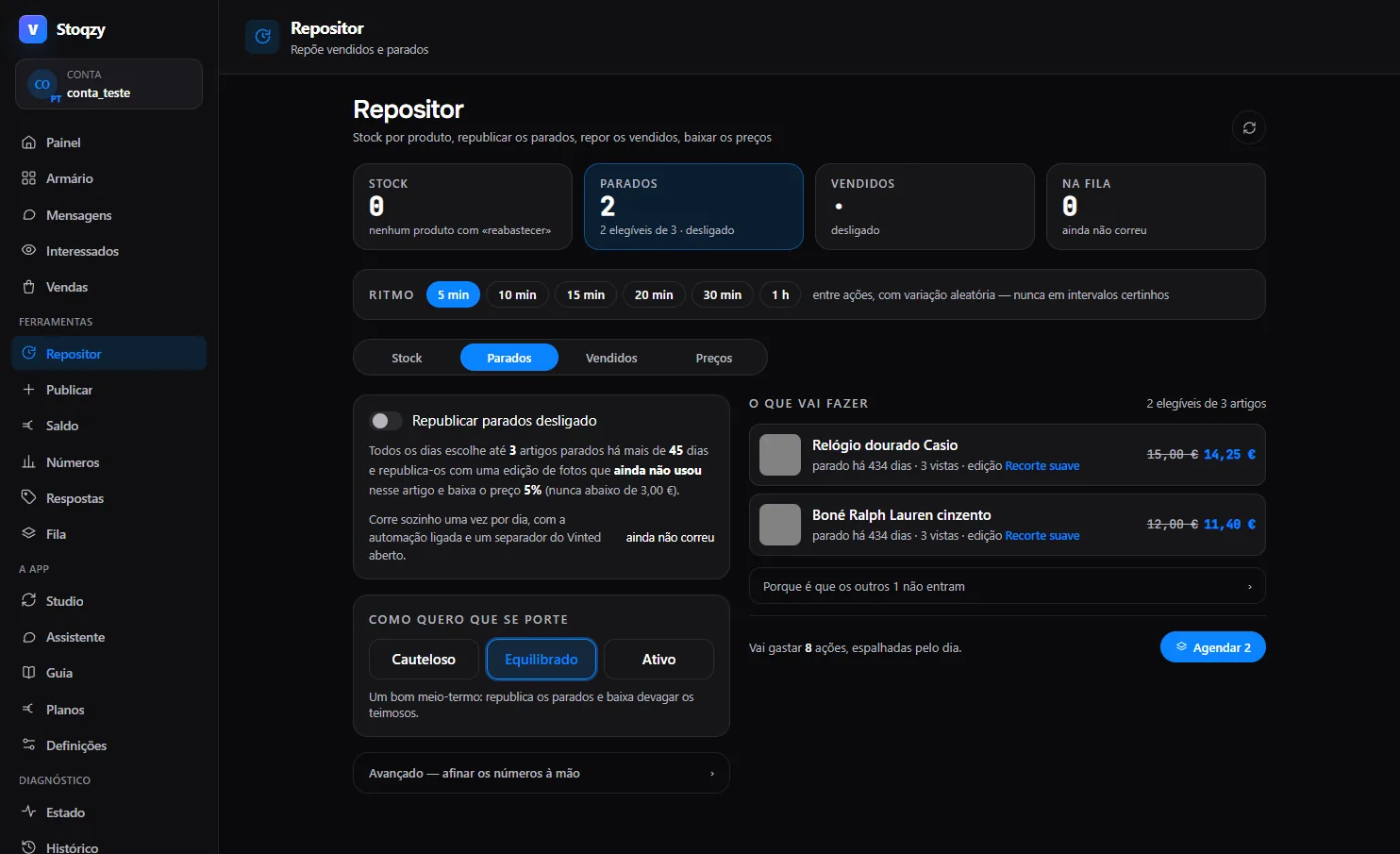The width and height of the screenshot is (1400, 854).
Task: Click the Studio refresh icon
Action: coord(28,601)
